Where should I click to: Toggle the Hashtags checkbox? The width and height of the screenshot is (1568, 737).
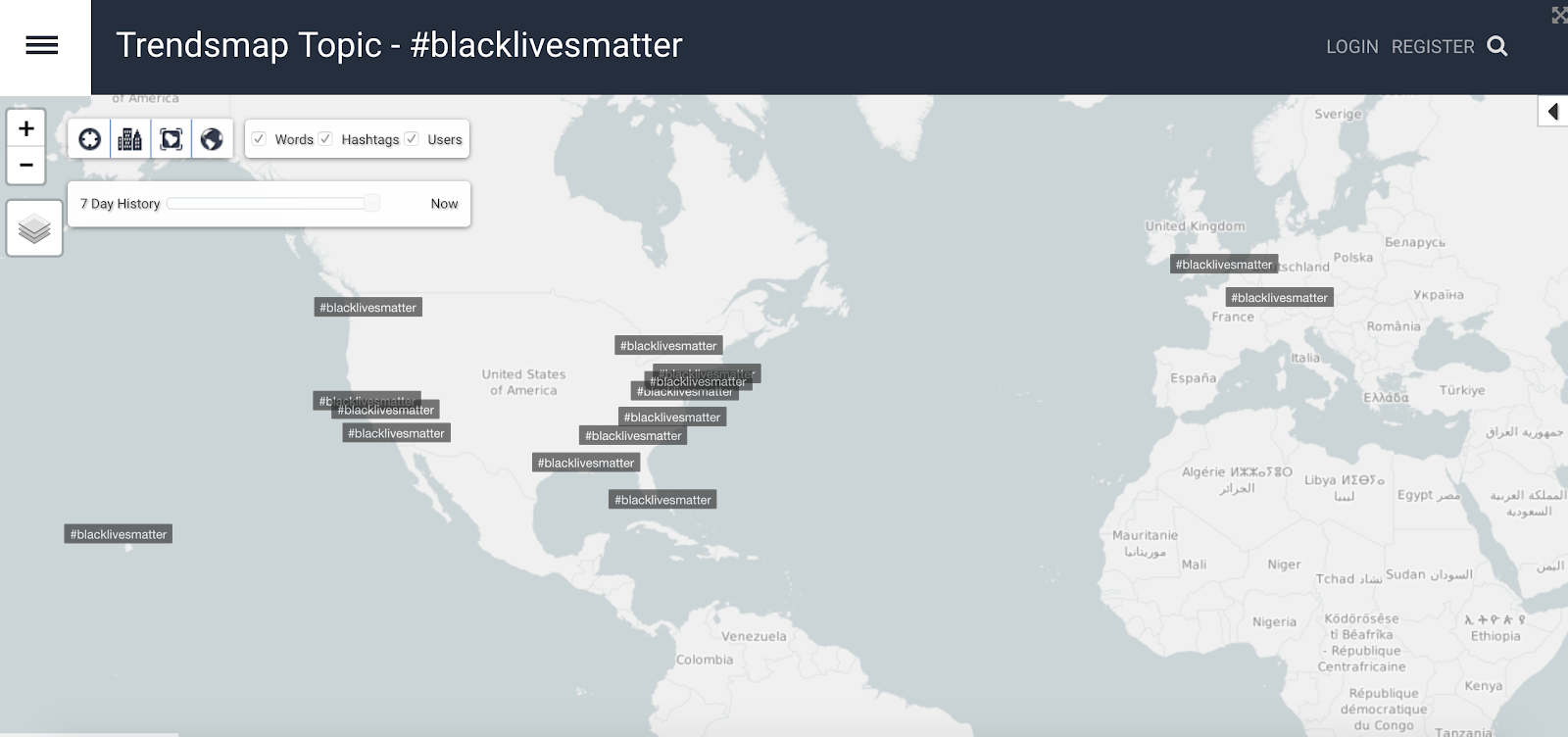(325, 139)
